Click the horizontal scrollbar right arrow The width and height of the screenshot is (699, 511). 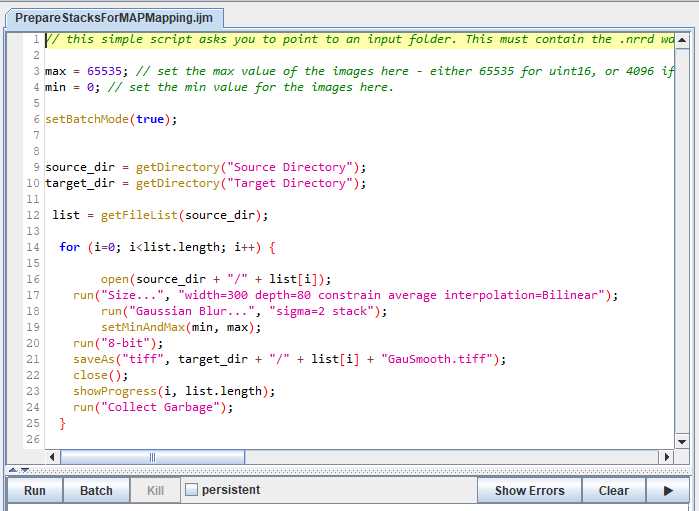click(x=666, y=457)
